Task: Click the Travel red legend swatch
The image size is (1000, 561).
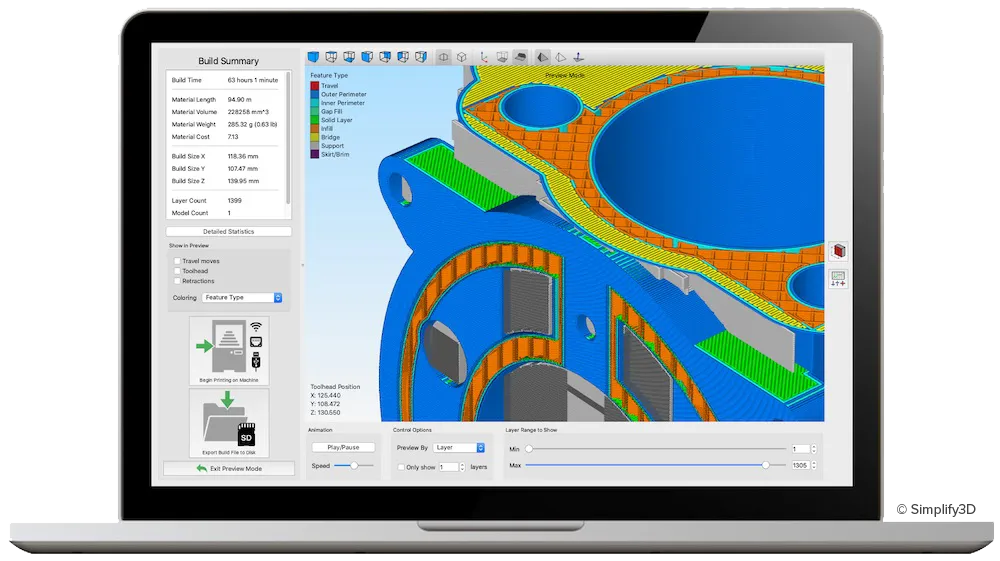Action: pos(314,85)
